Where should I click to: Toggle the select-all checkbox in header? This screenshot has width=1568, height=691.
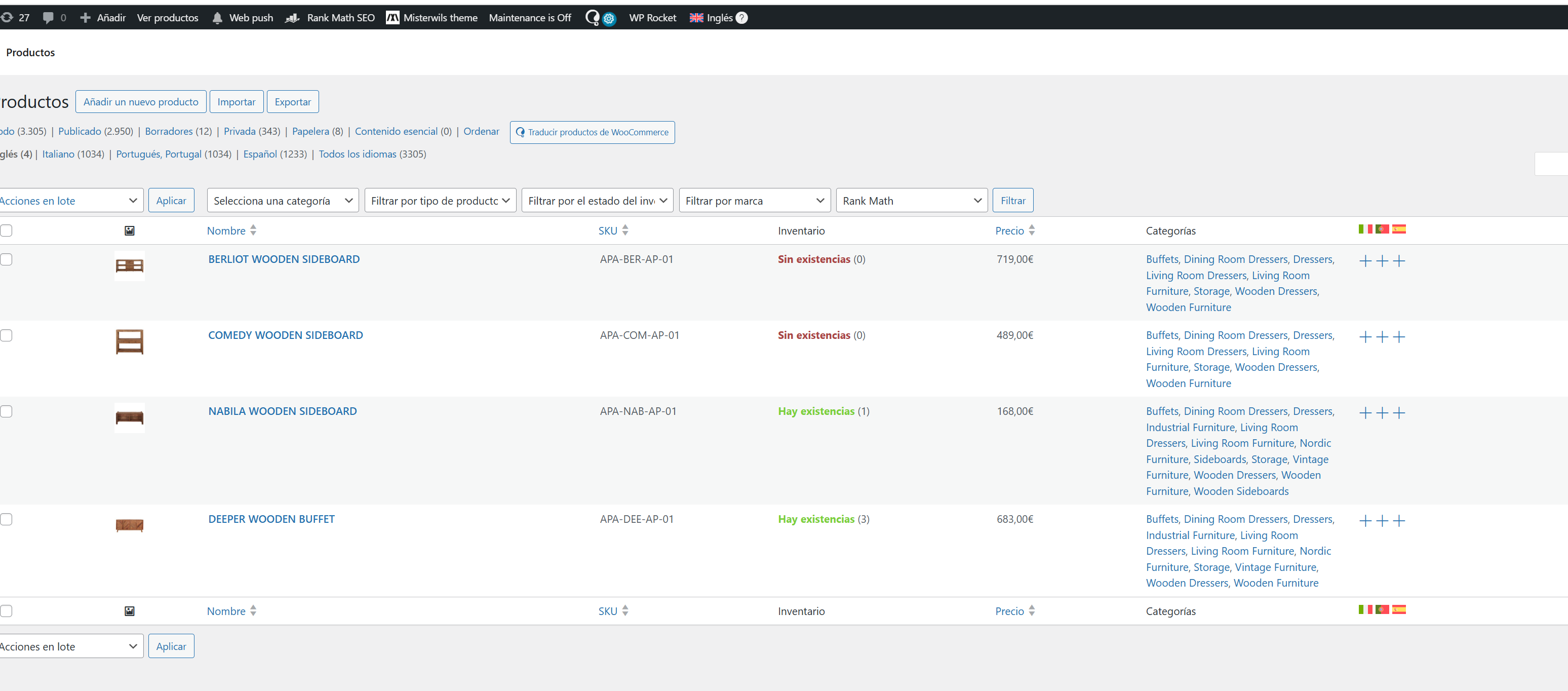[6, 231]
